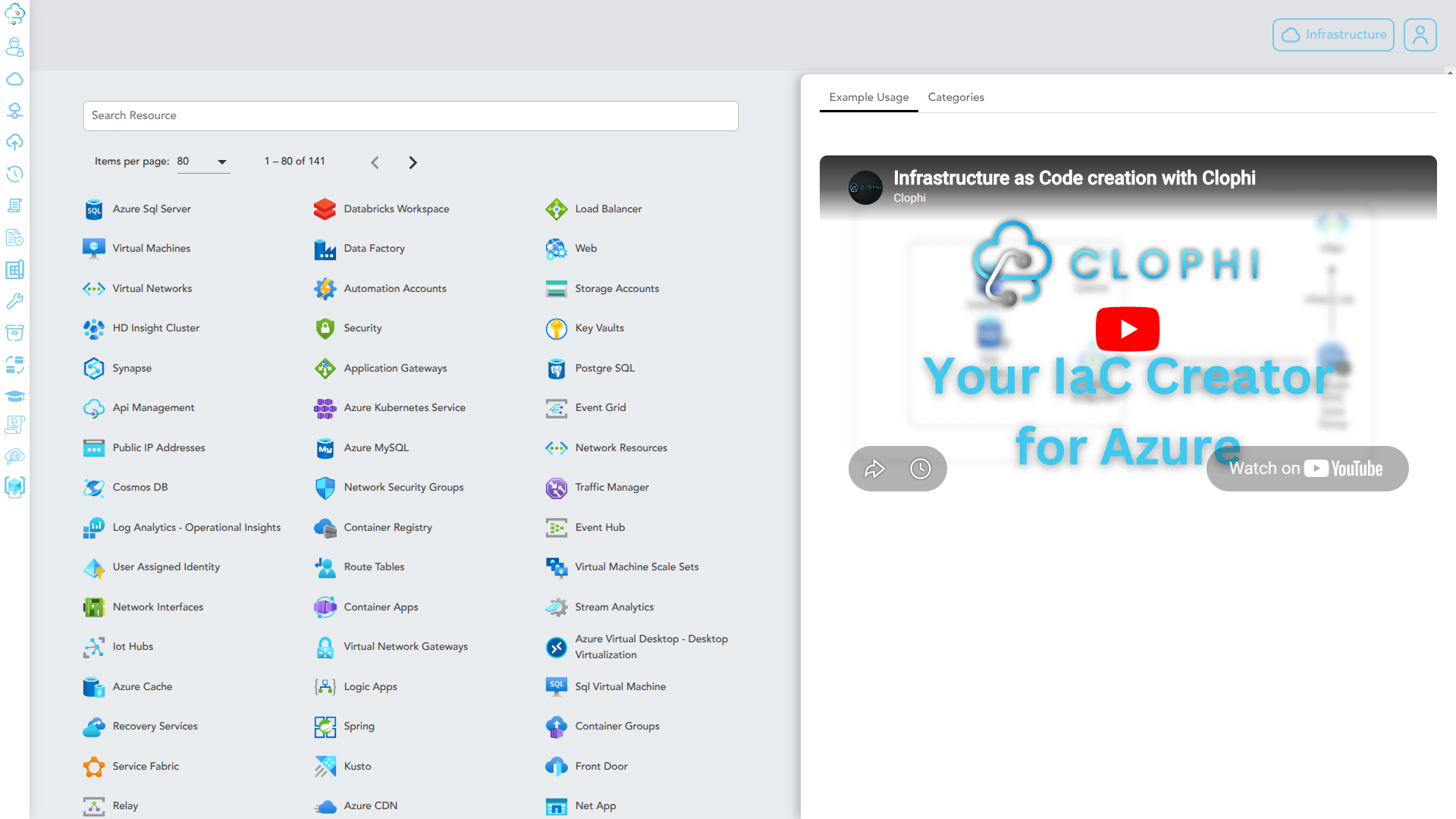Screen dimensions: 1456x819
Task: Click the Search Resource input field
Action: coord(410,115)
